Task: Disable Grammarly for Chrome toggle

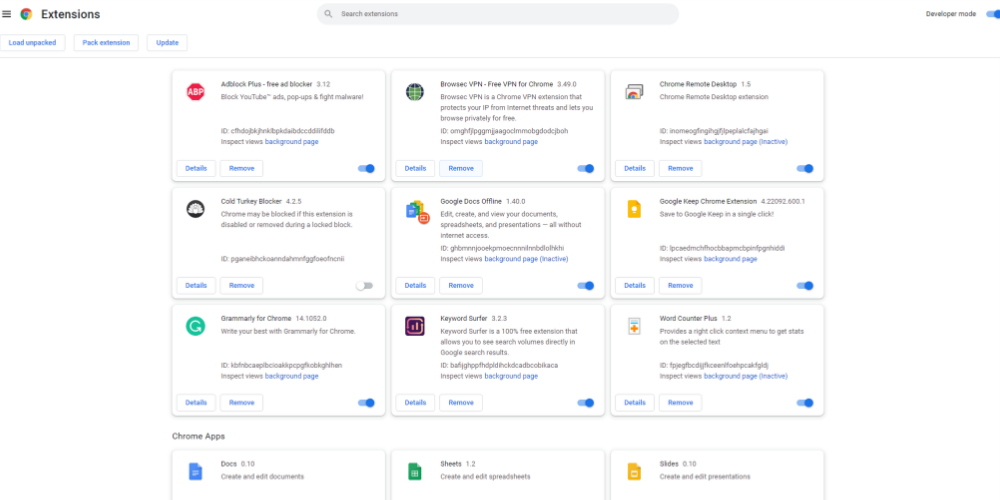Action: point(366,402)
